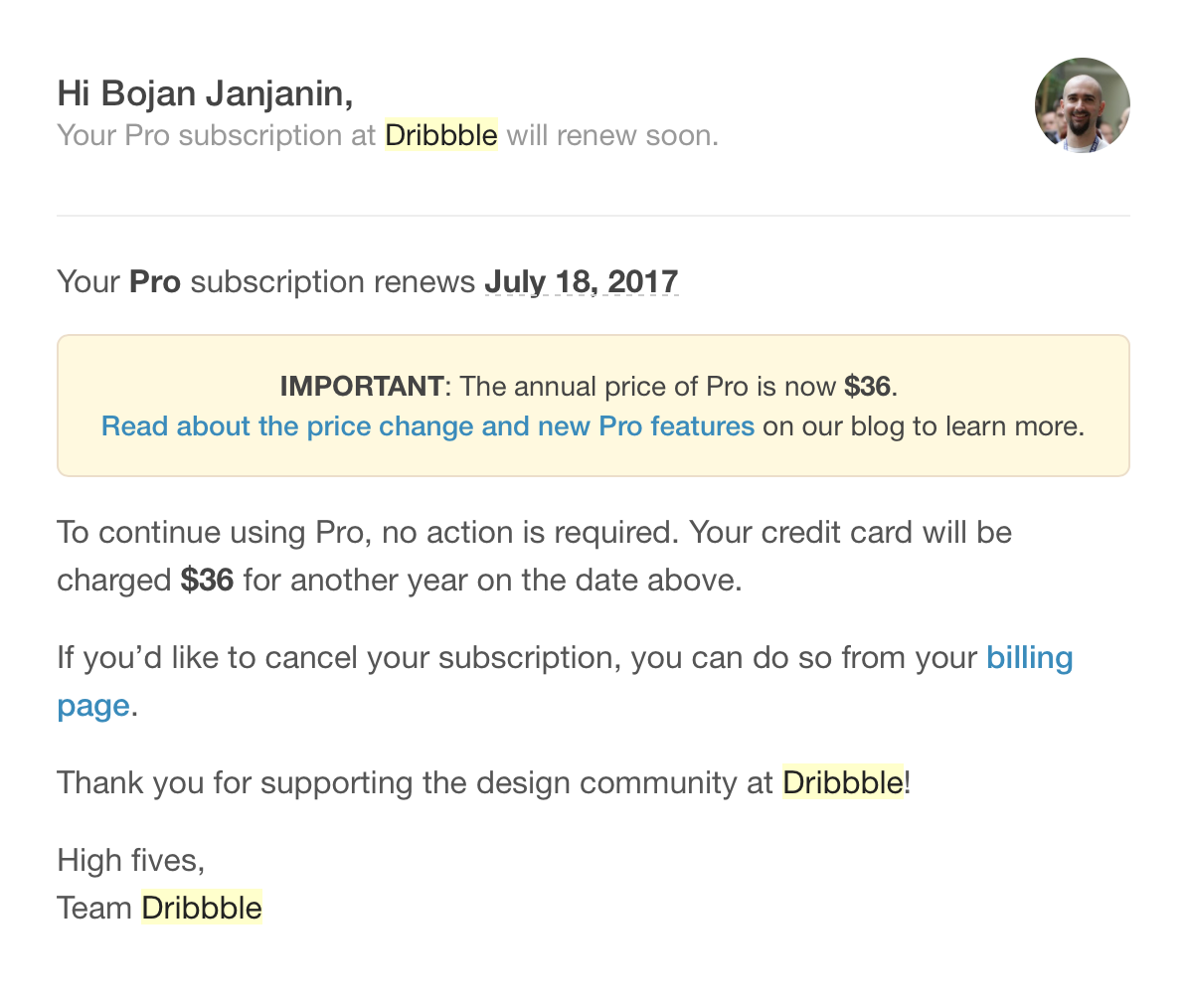Click the horizontal divider below the header
The width and height of the screenshot is (1189, 1008).
(594, 216)
